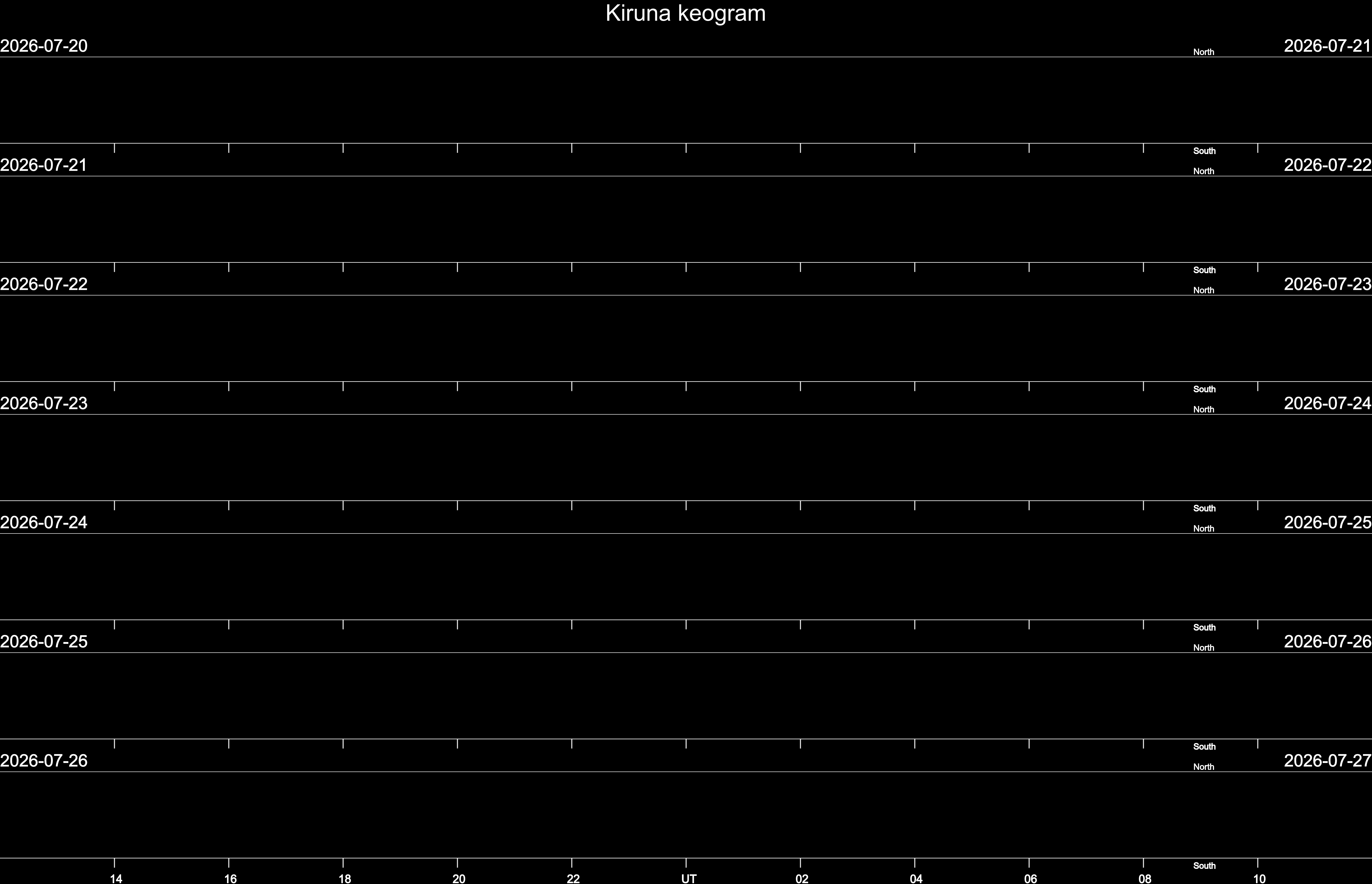Image resolution: width=1372 pixels, height=884 pixels.
Task: Click the "16" hour label on the bottom axis
Action: pyautogui.click(x=230, y=878)
